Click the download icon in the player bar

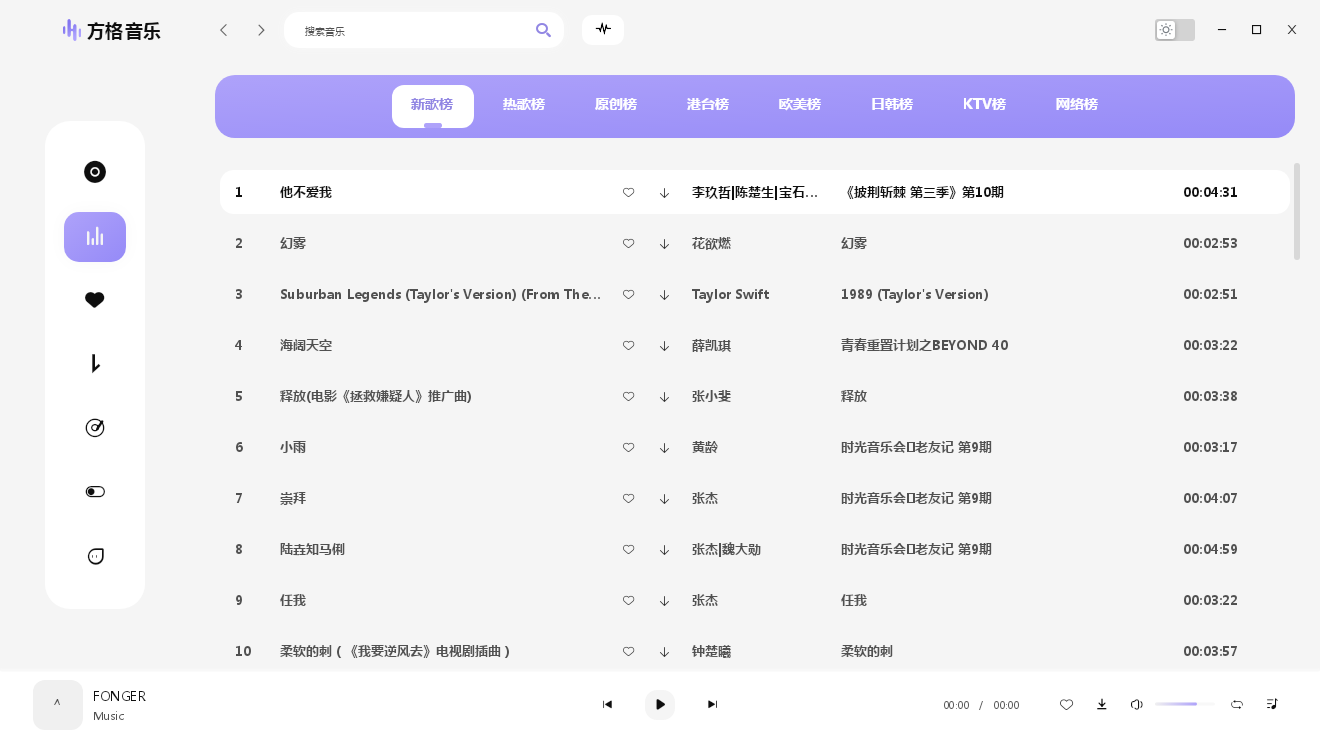[1102, 704]
